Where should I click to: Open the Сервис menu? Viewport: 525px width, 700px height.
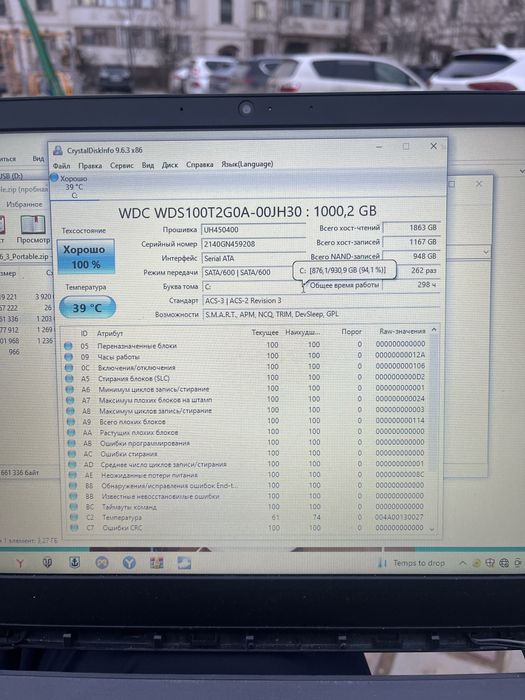click(x=121, y=165)
